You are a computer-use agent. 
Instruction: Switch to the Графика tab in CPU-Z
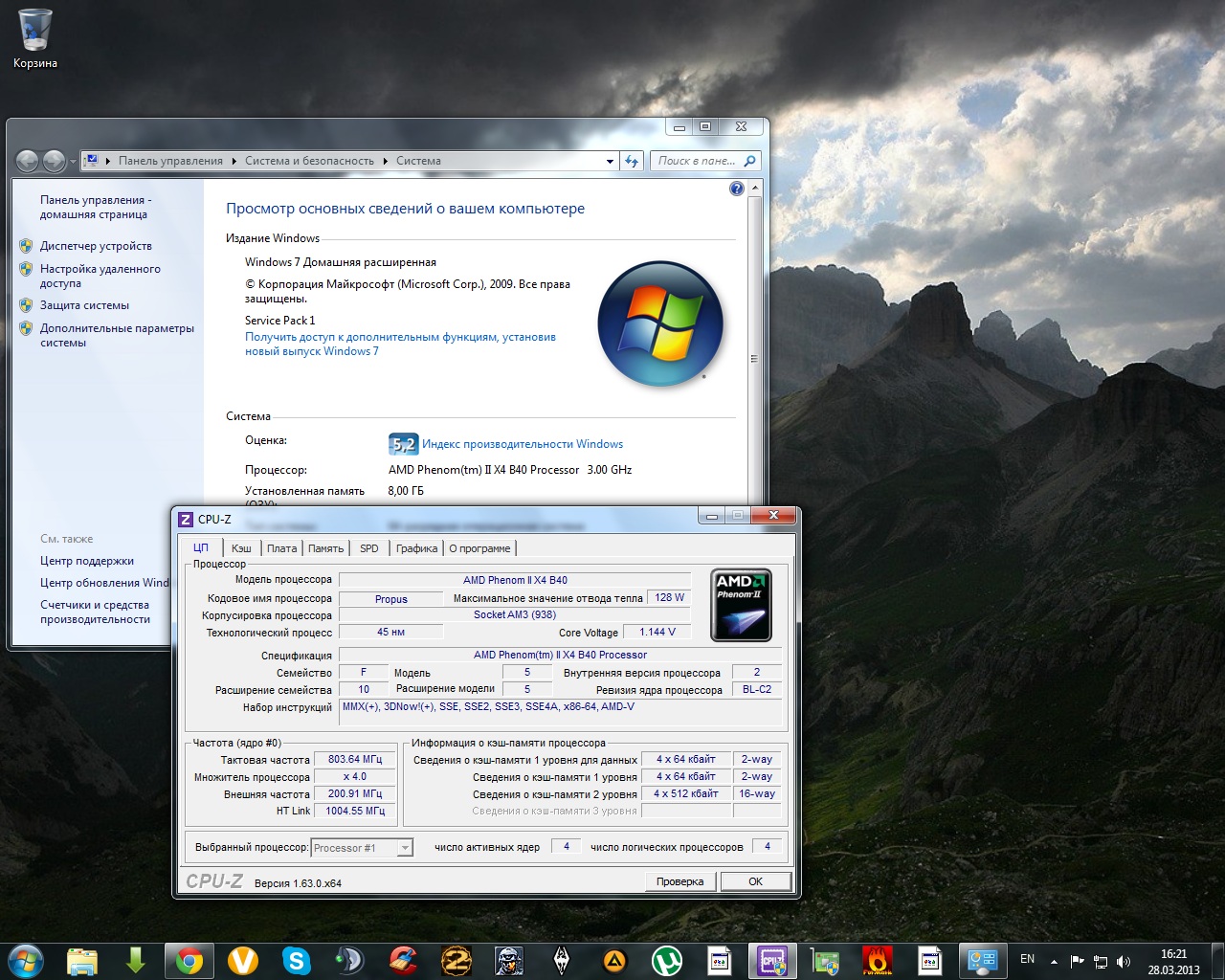point(416,548)
